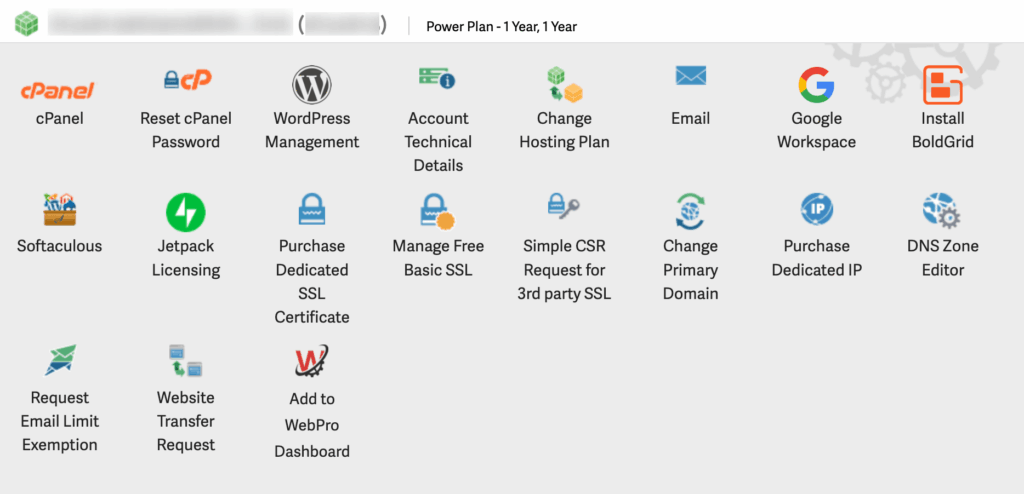
Task: Open the Website Transfer Request label
Action: tap(186, 421)
